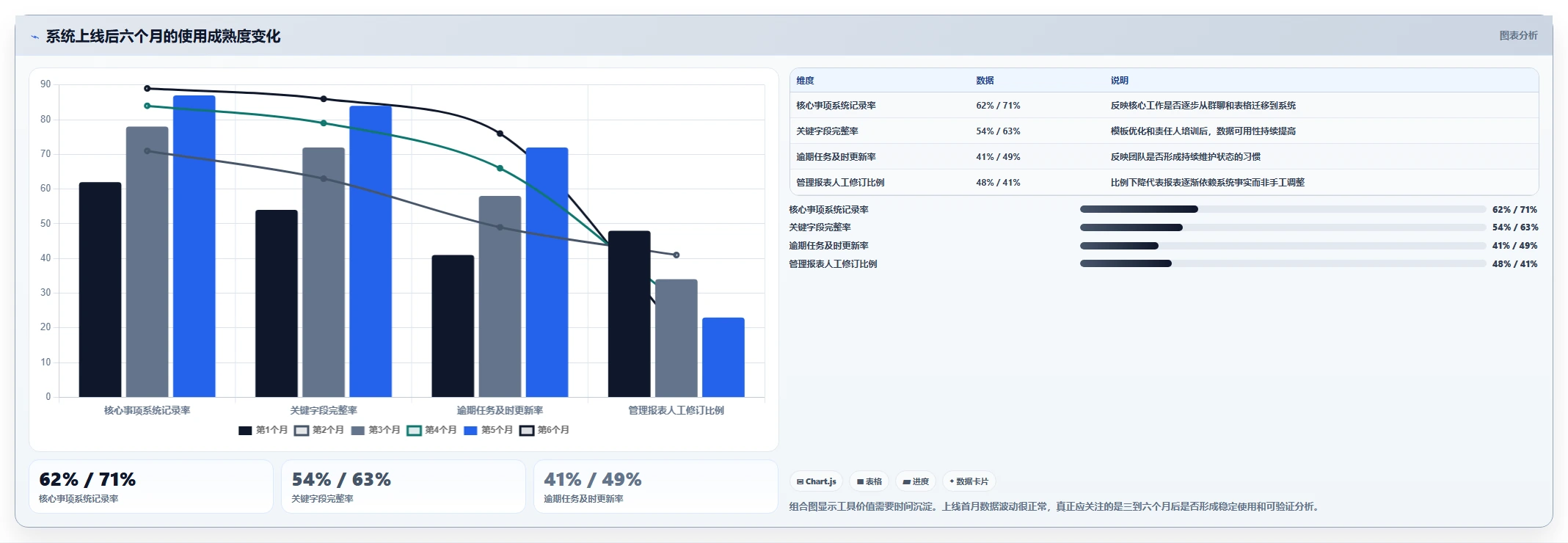Image resolution: width=1568 pixels, height=543 pixels.
Task: Select the 逾期任务及时更新率 progress bar
Action: coord(1283,246)
